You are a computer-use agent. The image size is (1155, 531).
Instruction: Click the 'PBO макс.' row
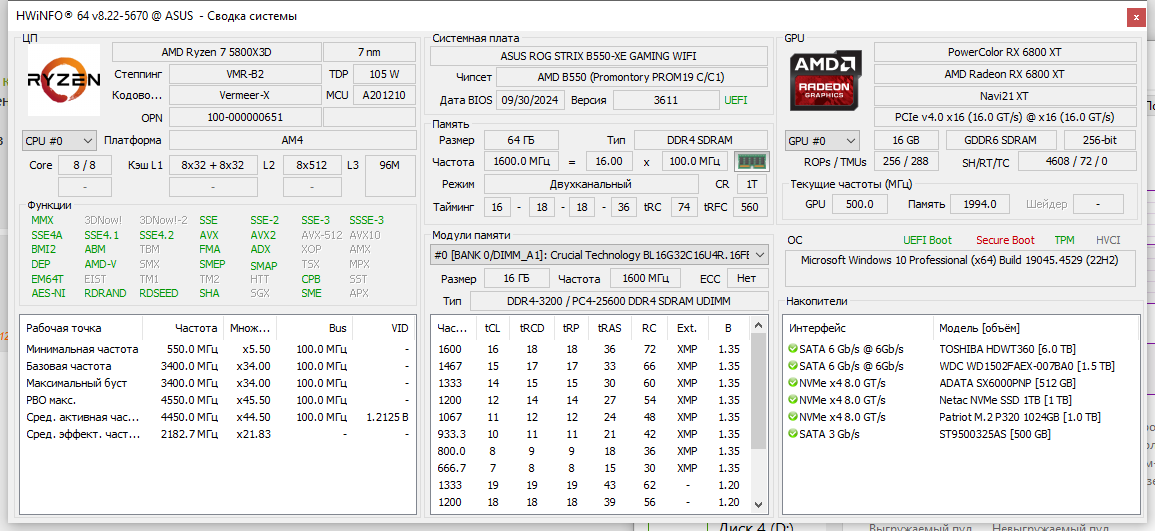coord(217,400)
